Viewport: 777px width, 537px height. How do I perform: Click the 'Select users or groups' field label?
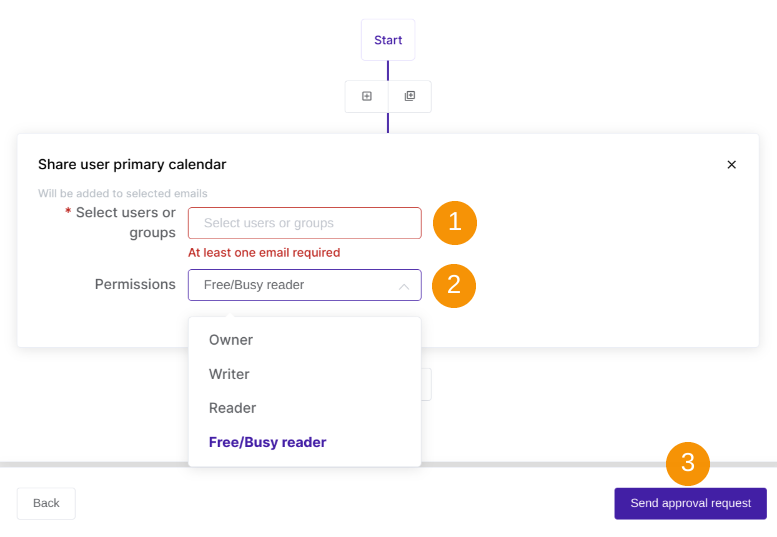pos(125,222)
